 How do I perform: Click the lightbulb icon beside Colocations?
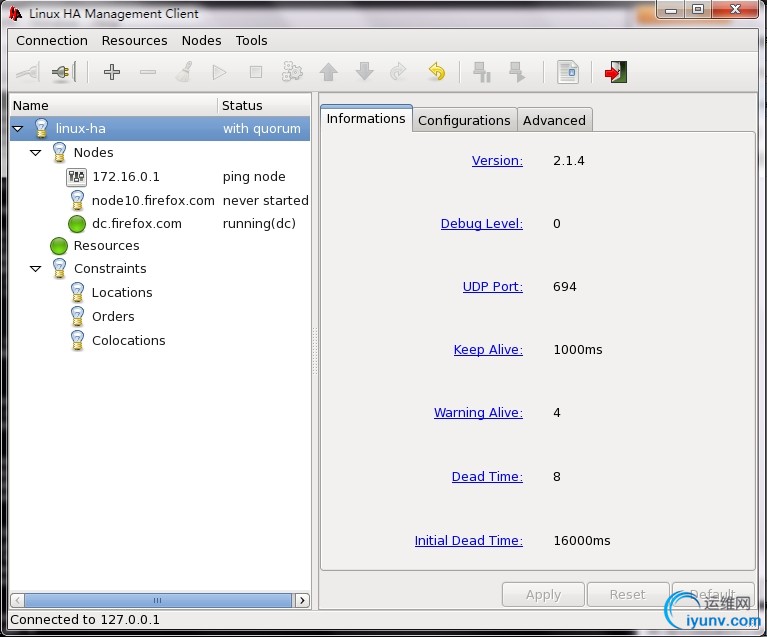(x=77, y=341)
